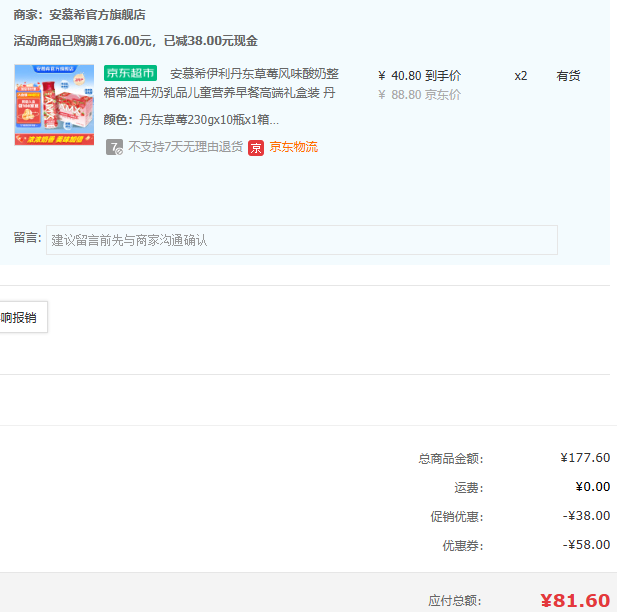Viewport: 617px width, 612px height.
Task: Click the 7-day no-return policy icon
Action: pyautogui.click(x=114, y=147)
